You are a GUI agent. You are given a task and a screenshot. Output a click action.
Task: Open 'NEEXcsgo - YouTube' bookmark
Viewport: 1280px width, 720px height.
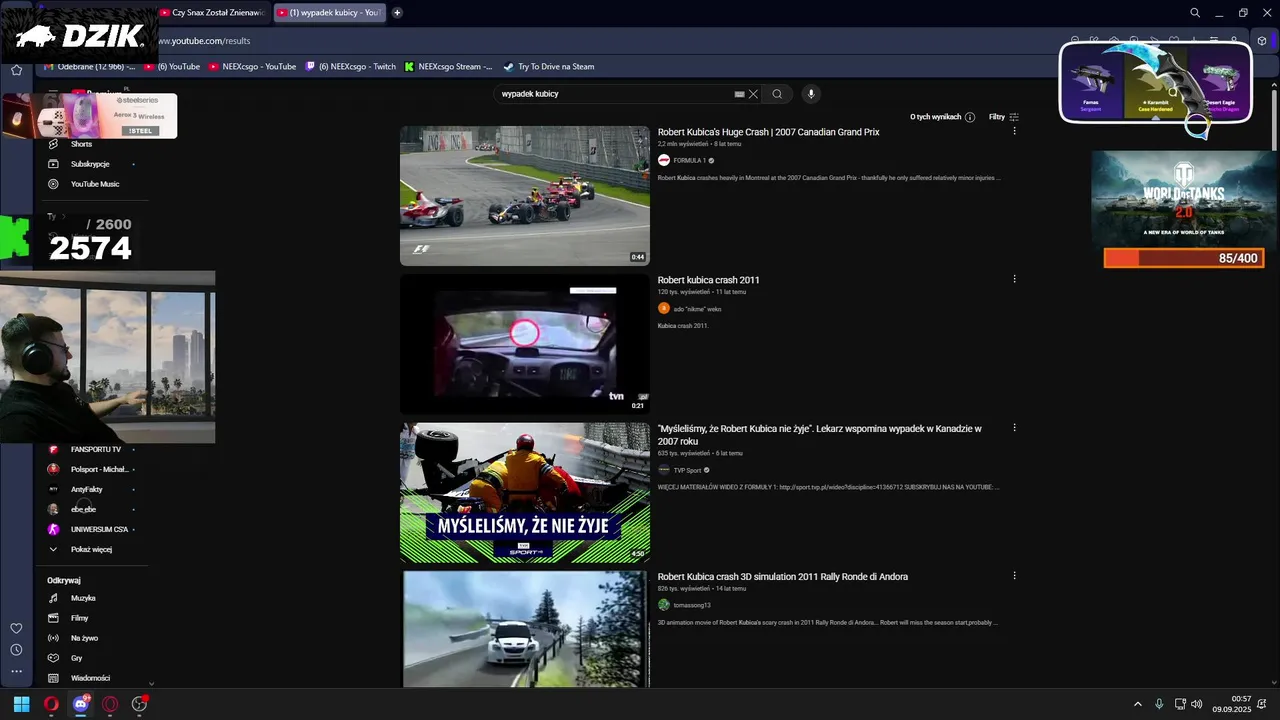(x=252, y=66)
